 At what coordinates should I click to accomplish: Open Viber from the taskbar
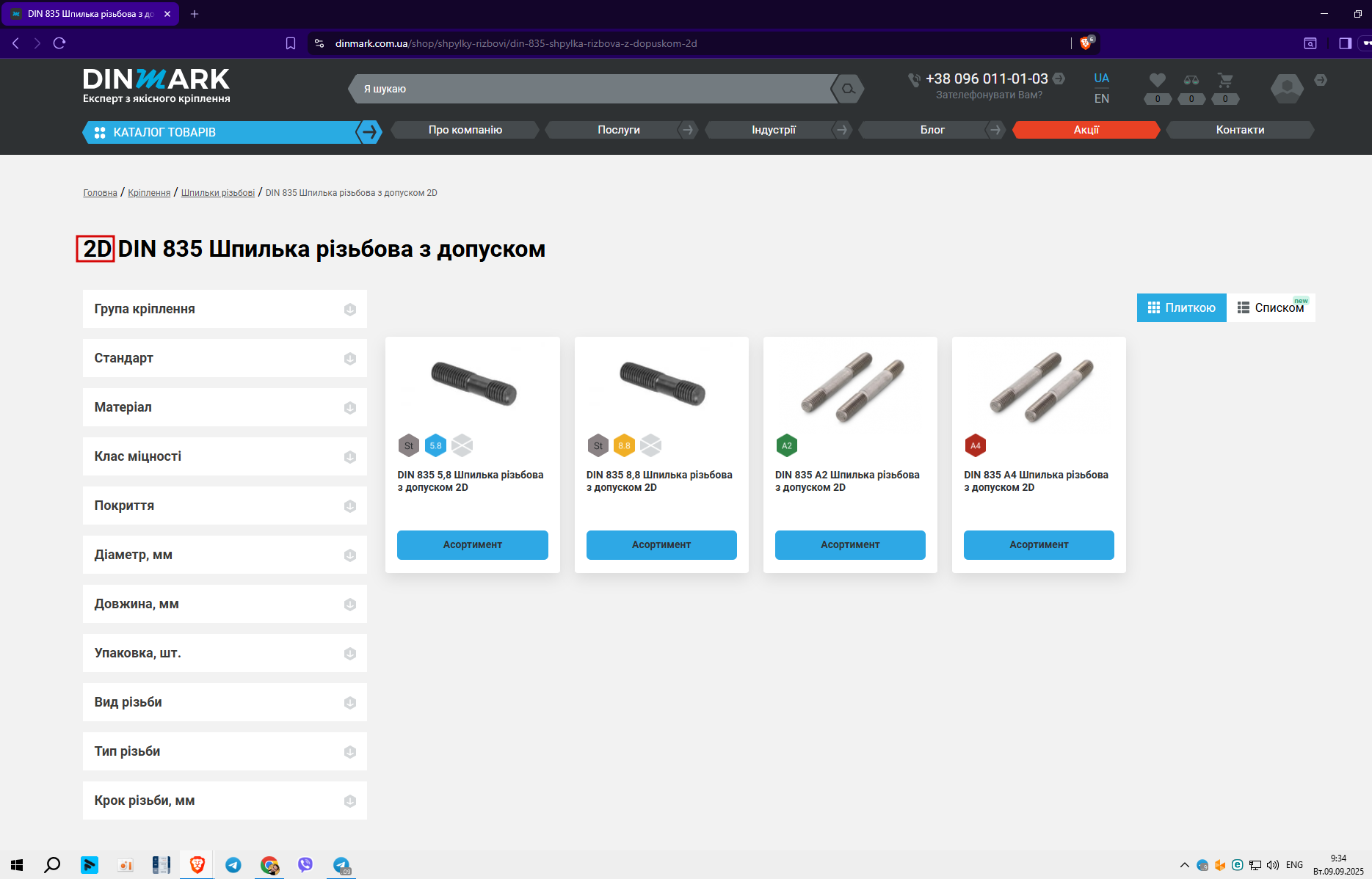[x=305, y=865]
